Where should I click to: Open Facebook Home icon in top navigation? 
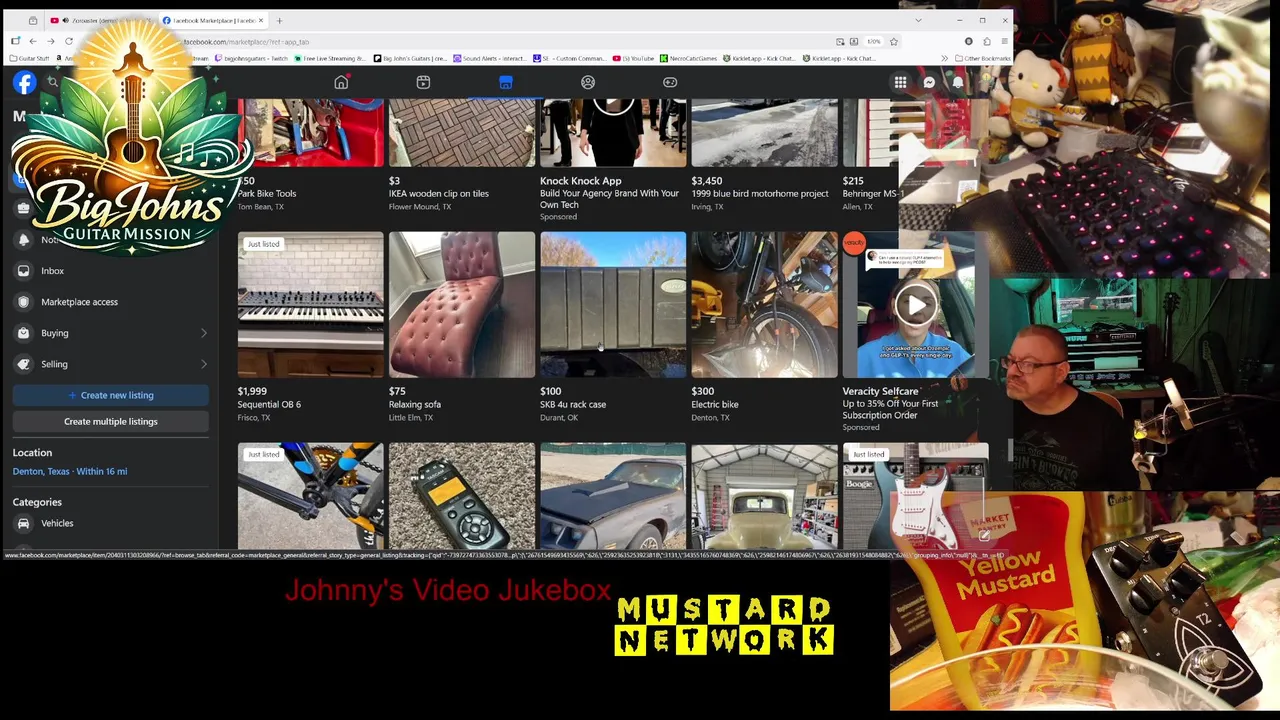(x=341, y=82)
